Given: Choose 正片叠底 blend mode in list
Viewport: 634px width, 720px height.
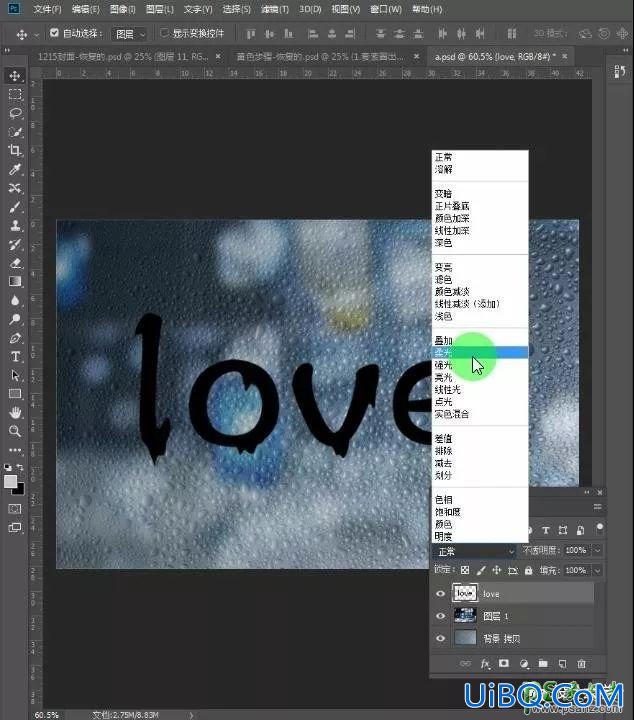Looking at the screenshot, I should (480, 206).
